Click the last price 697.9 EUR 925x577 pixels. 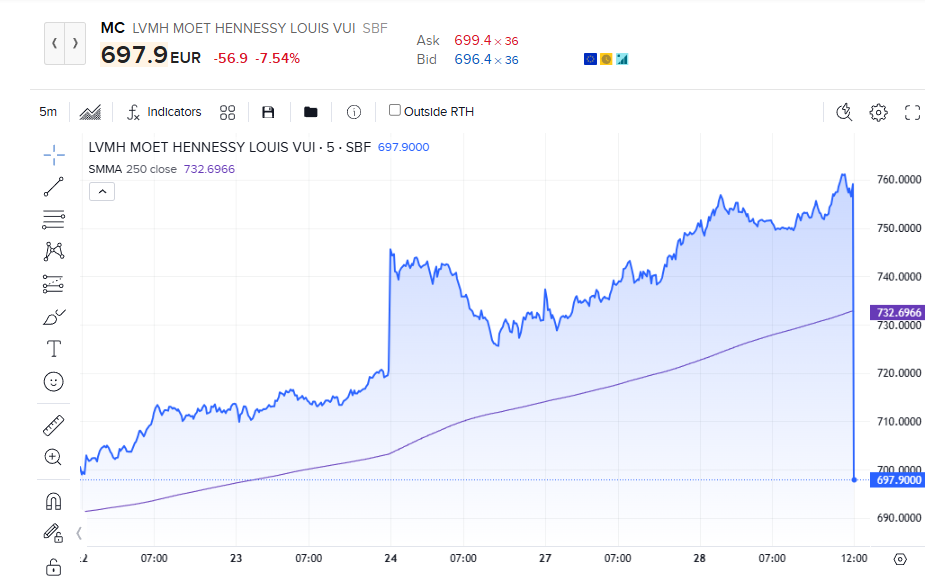click(151, 55)
